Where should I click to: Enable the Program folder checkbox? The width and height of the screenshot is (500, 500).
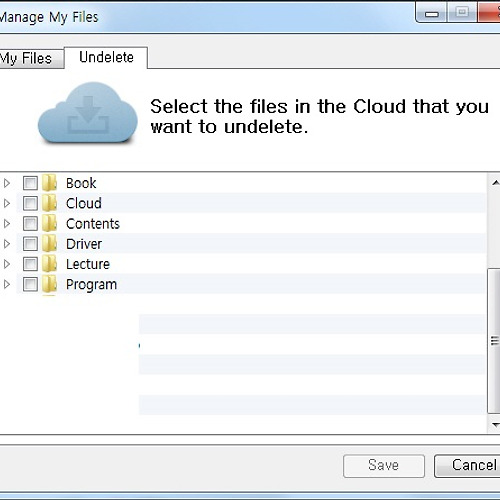coord(30,284)
